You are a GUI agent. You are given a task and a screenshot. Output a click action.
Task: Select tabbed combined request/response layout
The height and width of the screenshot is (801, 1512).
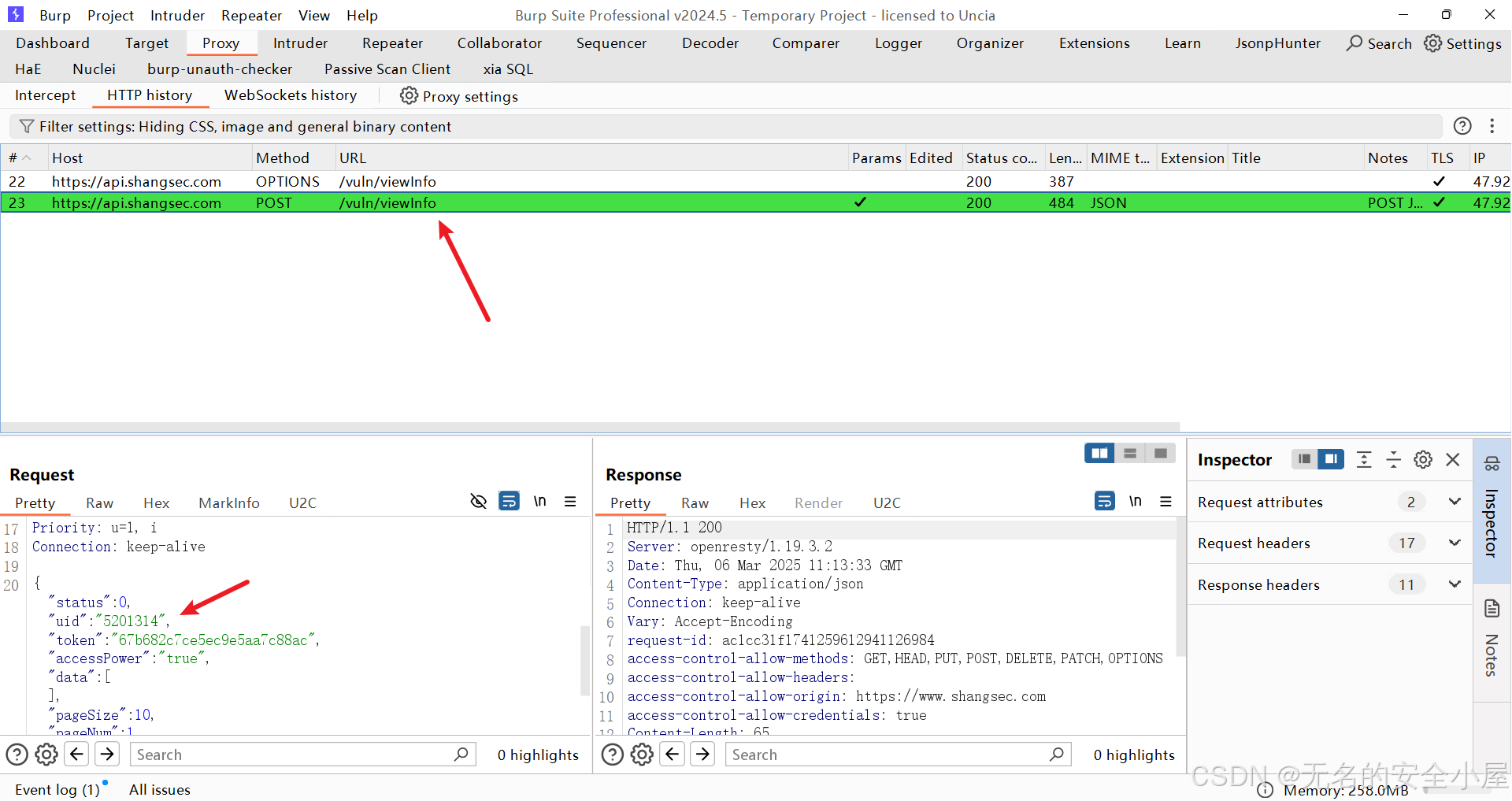1160,454
